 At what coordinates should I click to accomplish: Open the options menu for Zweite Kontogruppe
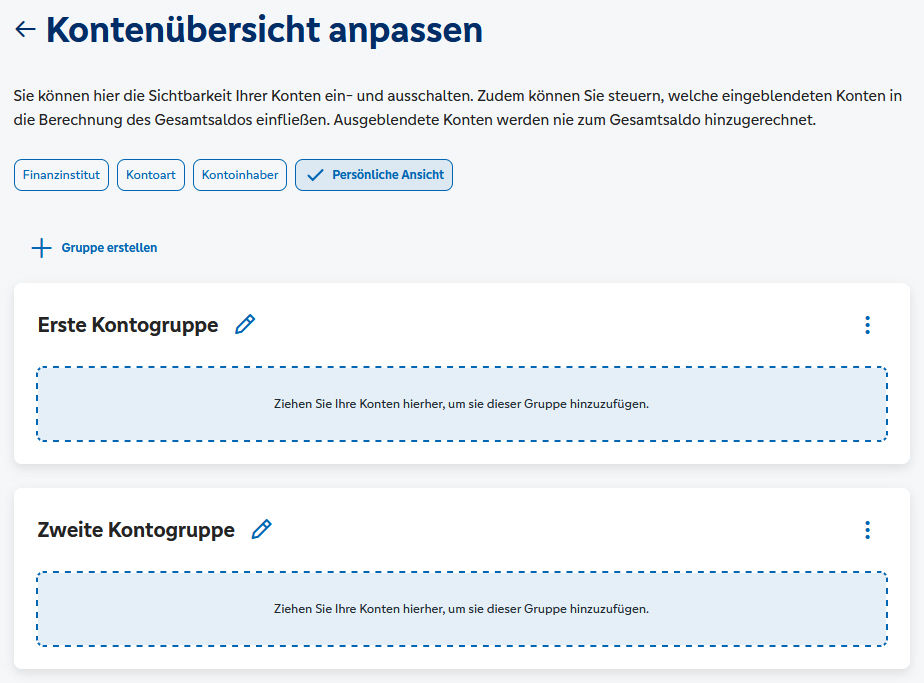pos(867,530)
